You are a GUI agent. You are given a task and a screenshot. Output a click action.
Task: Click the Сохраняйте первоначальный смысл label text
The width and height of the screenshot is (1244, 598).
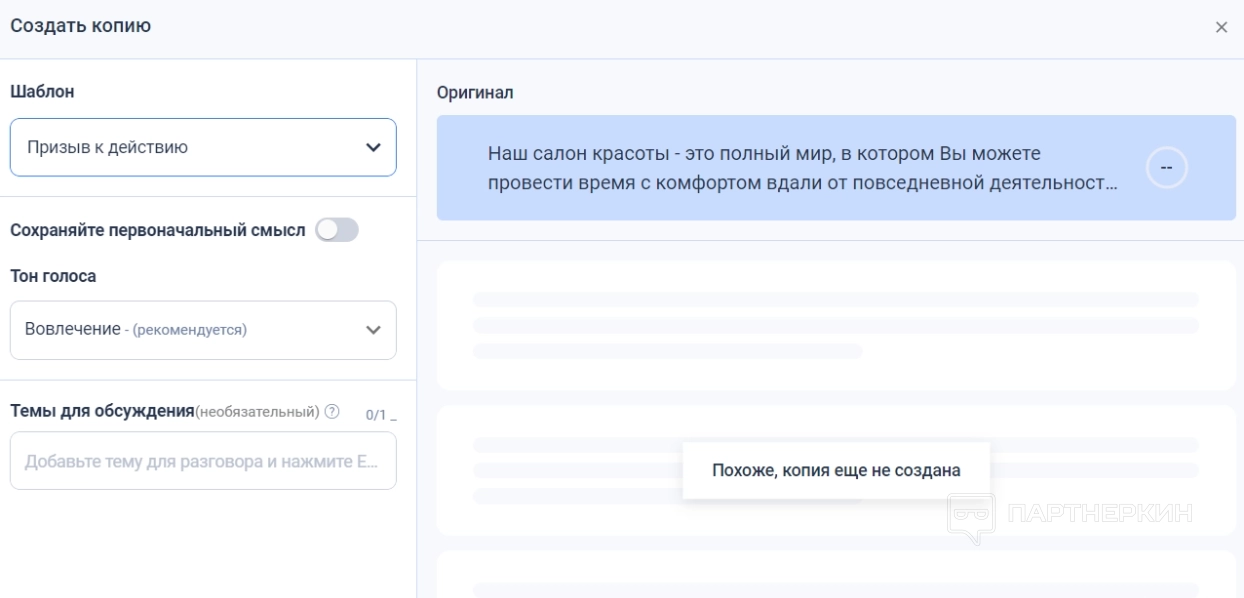pos(157,231)
